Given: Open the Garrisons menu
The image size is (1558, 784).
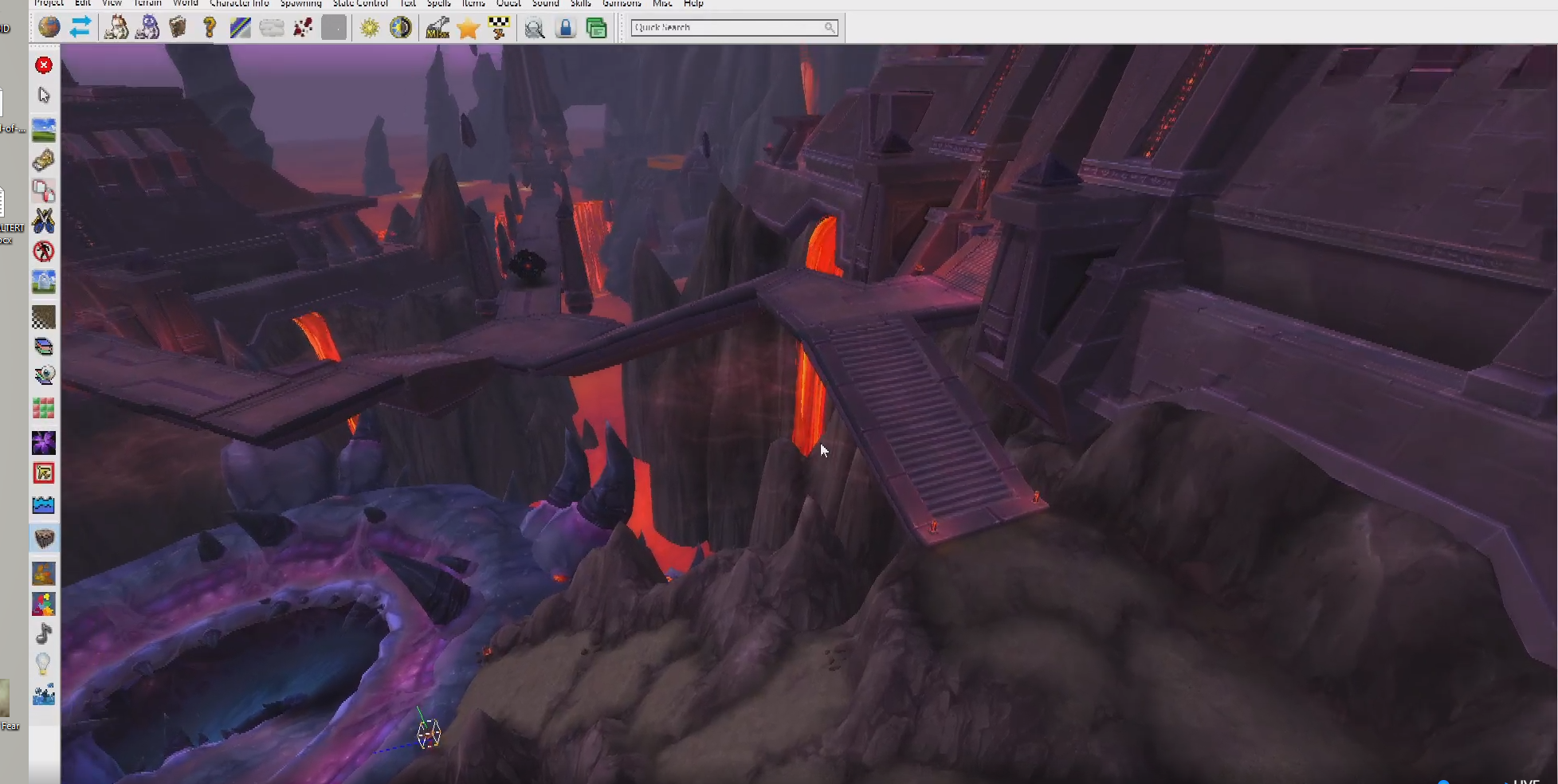Looking at the screenshot, I should point(622,3).
